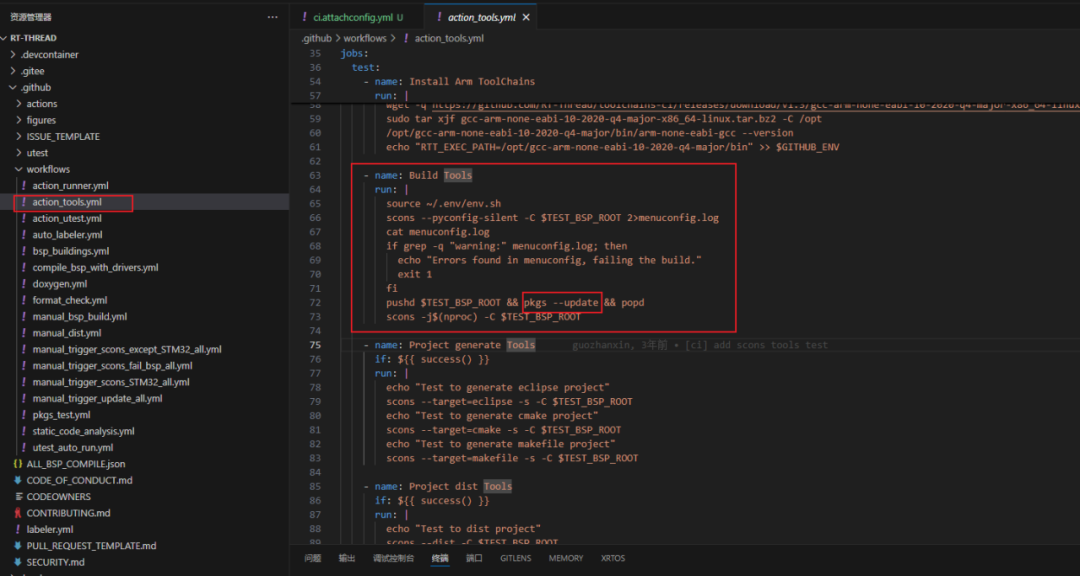
Task: Select the action_tools.yml editor tab
Action: click(481, 17)
